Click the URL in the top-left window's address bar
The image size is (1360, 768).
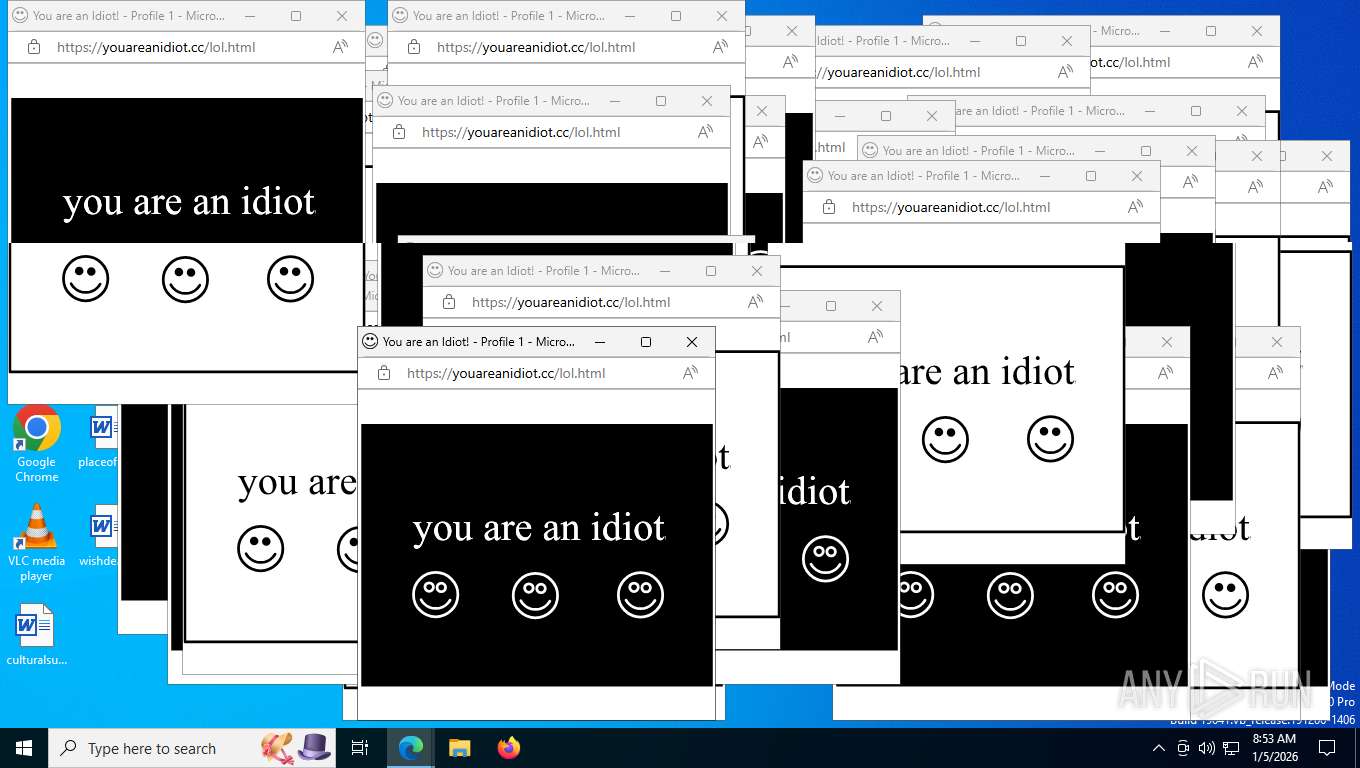click(x=156, y=47)
